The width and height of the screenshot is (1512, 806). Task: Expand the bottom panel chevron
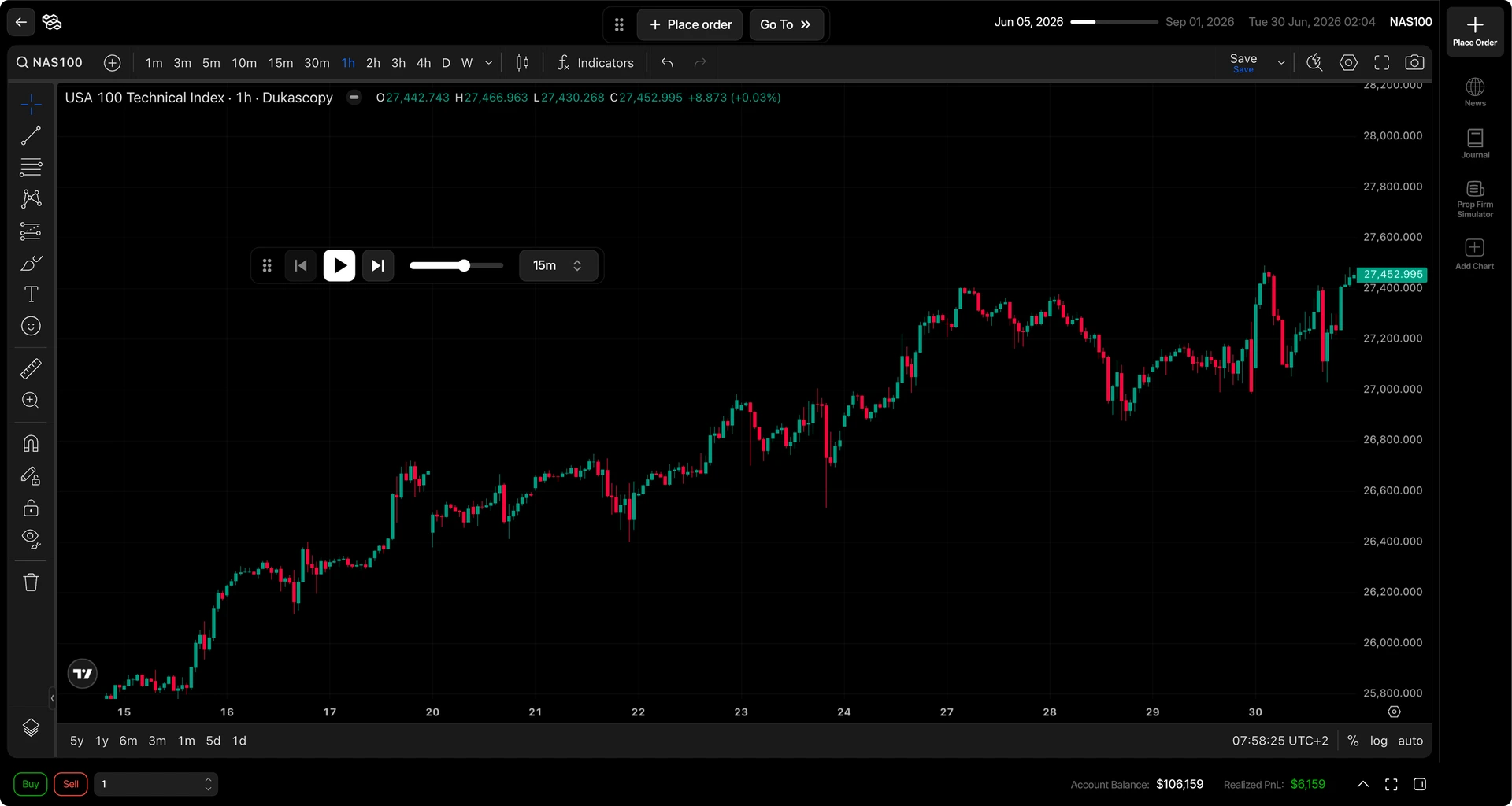(1363, 784)
